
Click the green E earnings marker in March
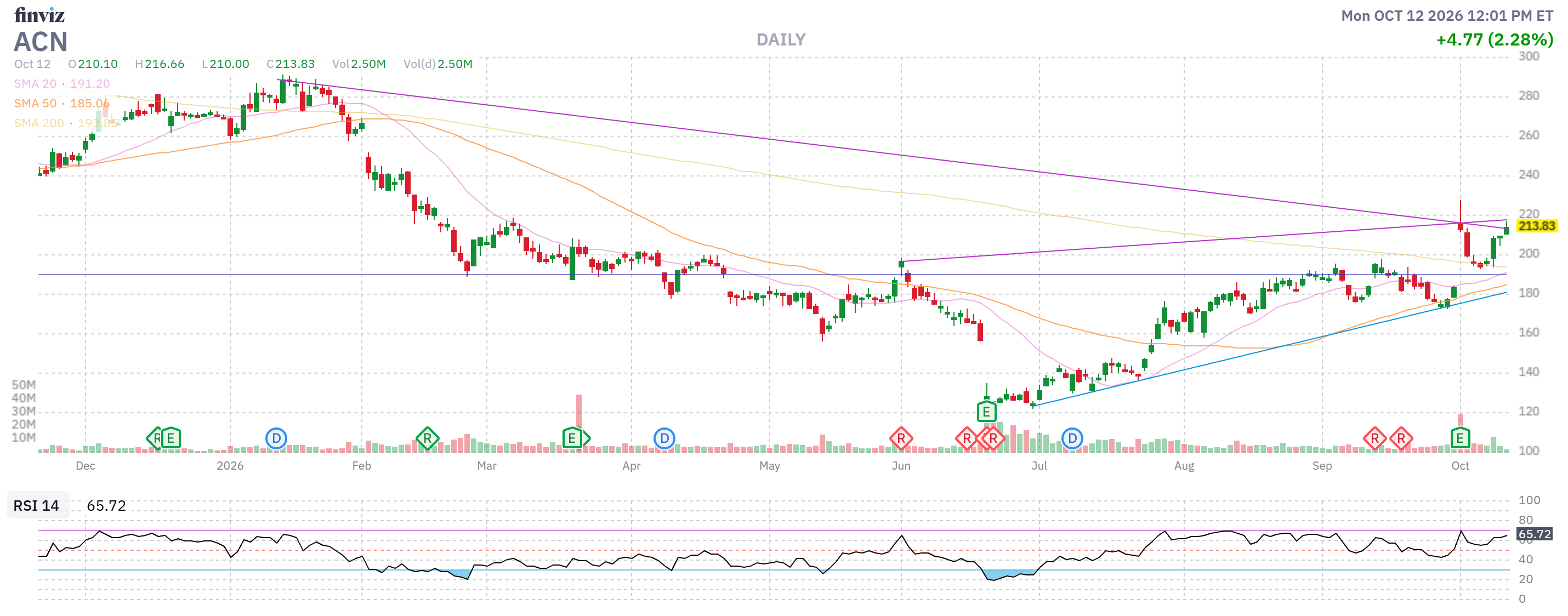(572, 438)
